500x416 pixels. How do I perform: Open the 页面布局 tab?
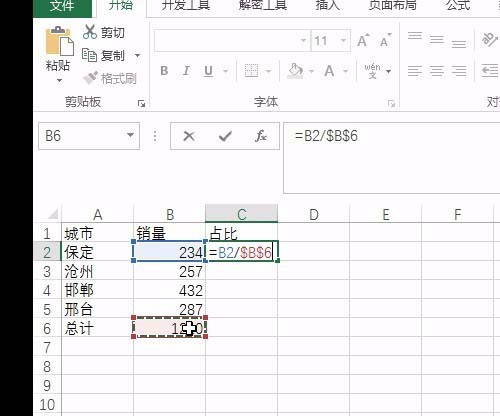393,5
